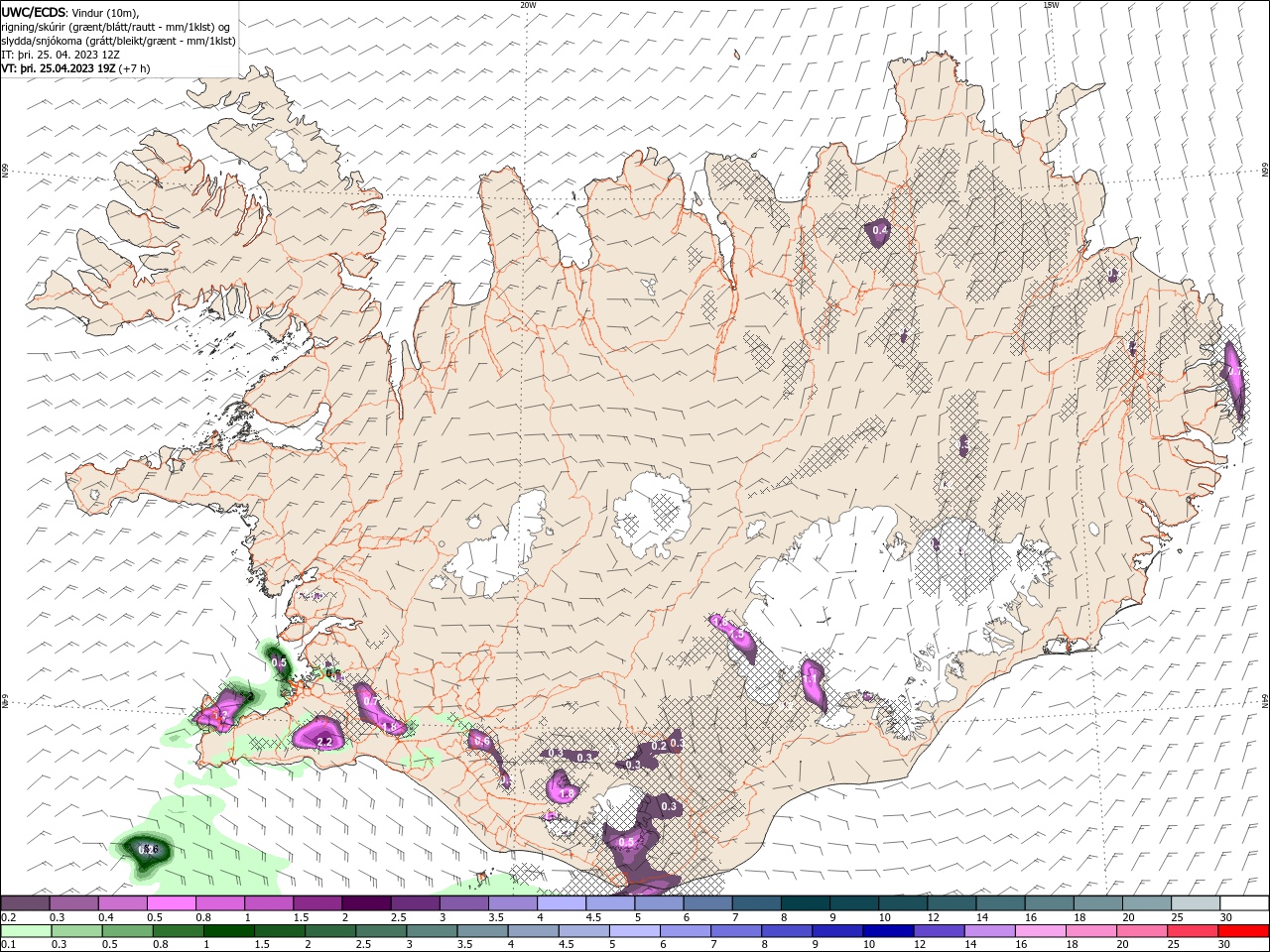Select the upper legend swatch between 3 and 3.5
1270x952 pixels.
tap(464, 903)
